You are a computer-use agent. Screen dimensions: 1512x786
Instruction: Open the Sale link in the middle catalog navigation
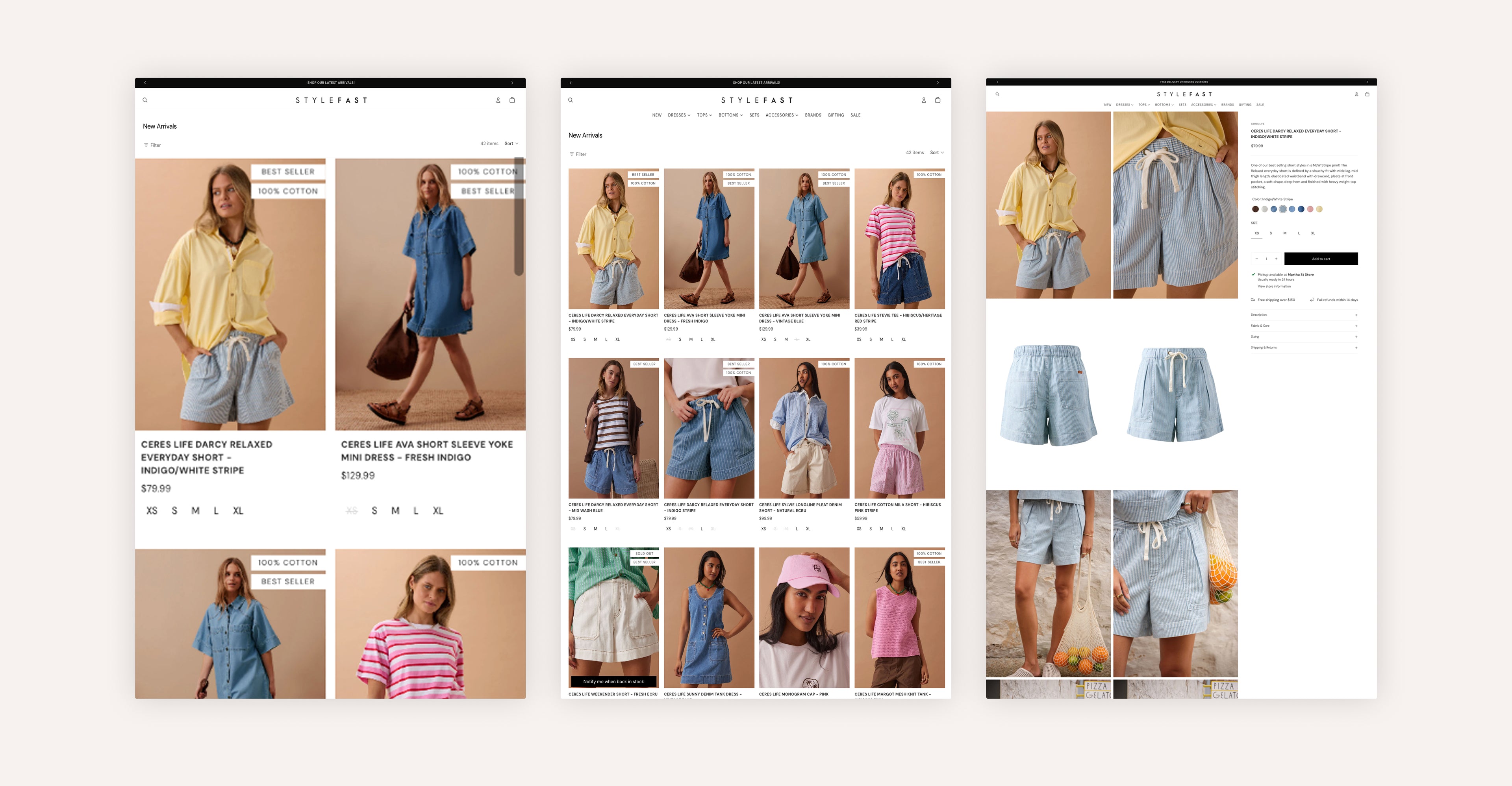point(855,115)
